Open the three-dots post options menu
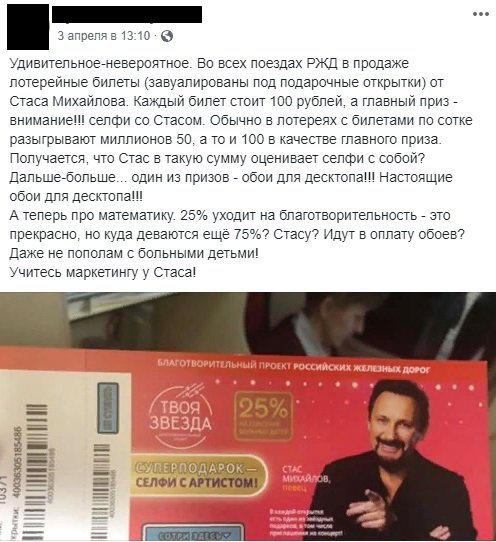The width and height of the screenshot is (496, 542). (481, 14)
